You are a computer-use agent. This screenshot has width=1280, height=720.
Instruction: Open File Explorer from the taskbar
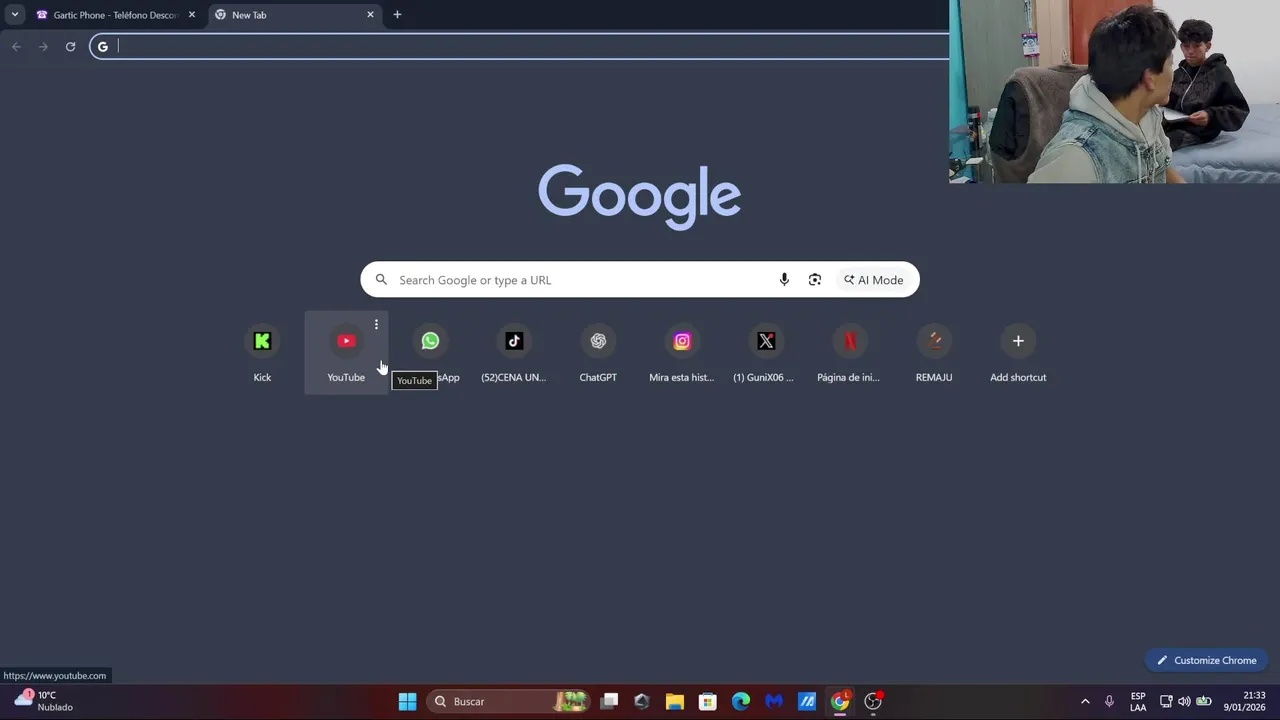coord(675,701)
